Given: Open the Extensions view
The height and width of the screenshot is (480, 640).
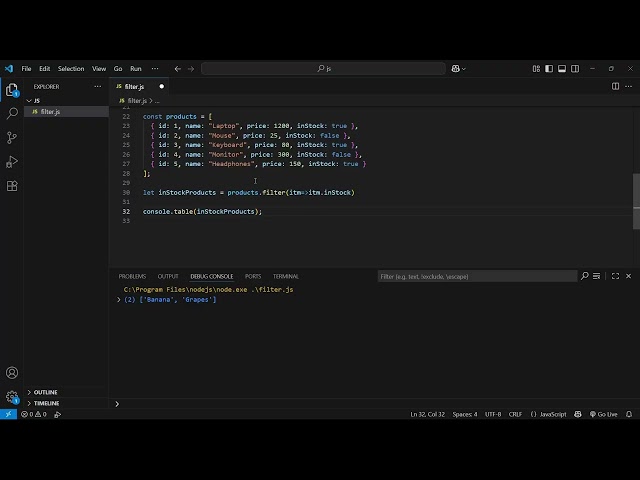Looking at the screenshot, I should pos(12,186).
